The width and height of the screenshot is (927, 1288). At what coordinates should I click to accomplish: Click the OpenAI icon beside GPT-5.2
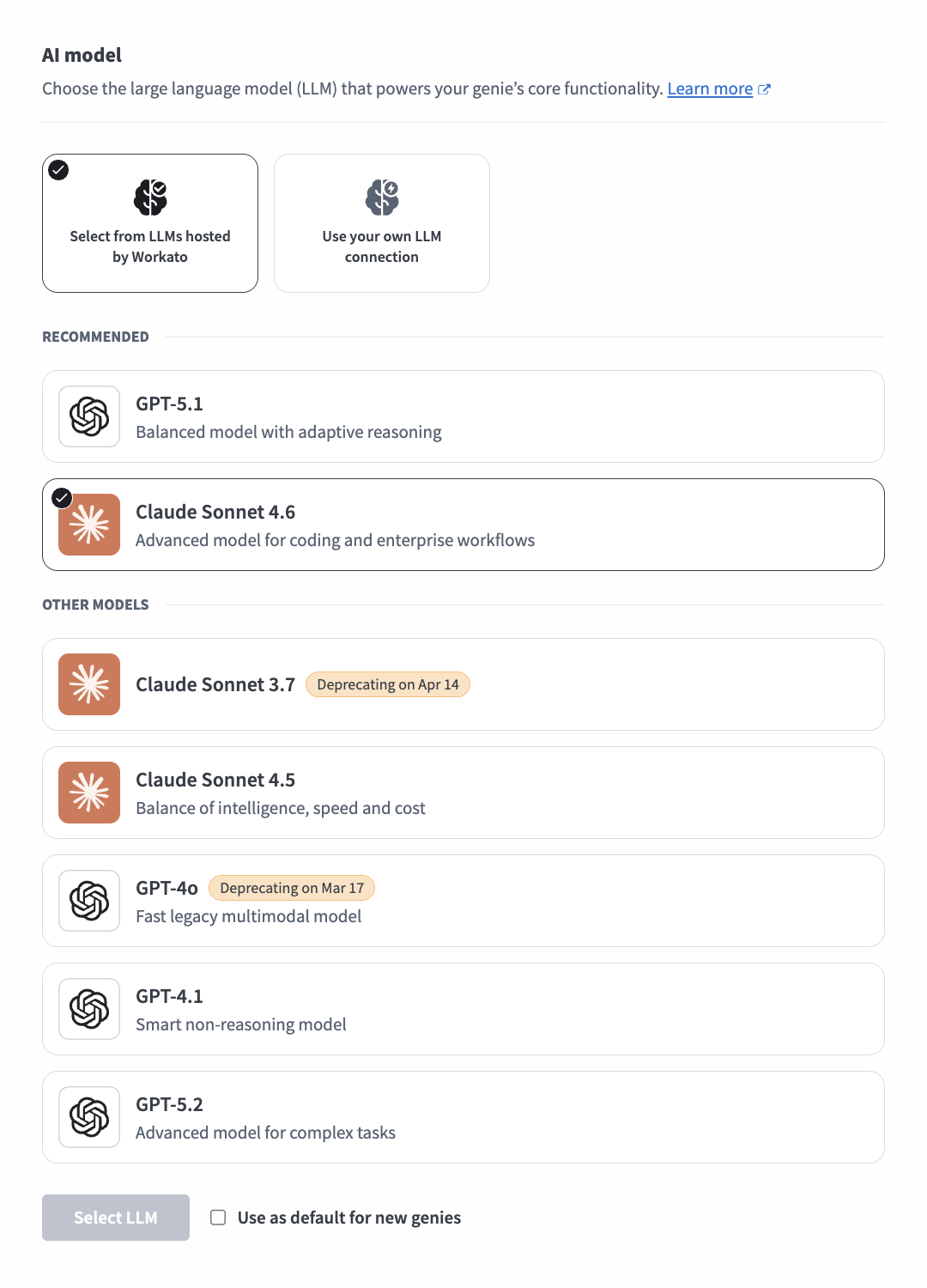pos(89,1117)
